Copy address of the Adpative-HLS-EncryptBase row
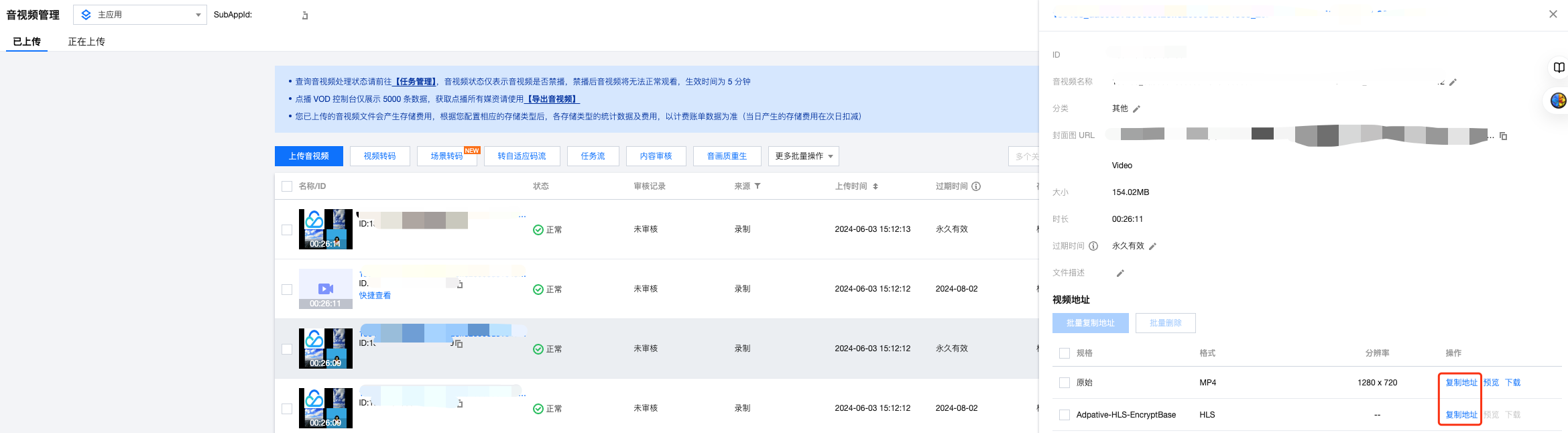Viewport: 1568px width, 433px height. 1461,415
